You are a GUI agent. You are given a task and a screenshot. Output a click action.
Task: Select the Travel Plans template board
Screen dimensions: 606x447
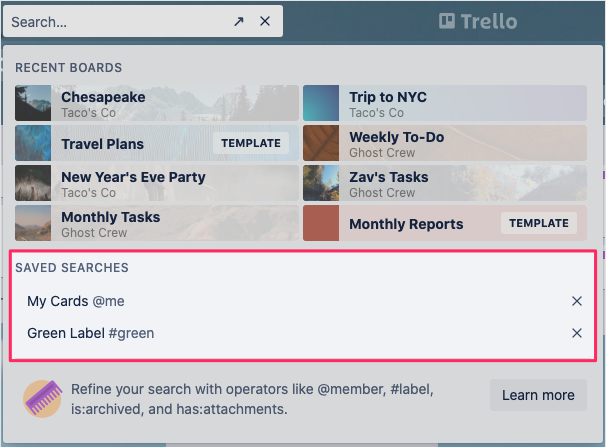157,143
